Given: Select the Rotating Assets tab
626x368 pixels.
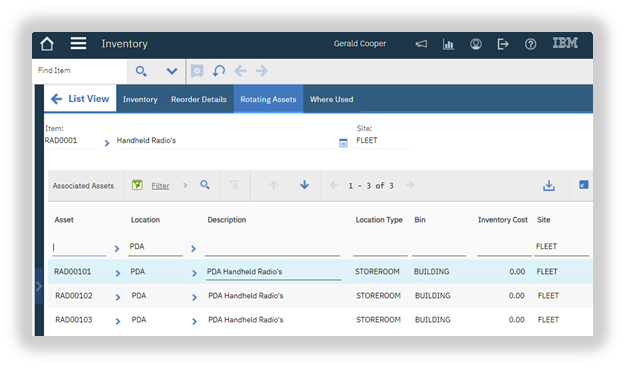Looking at the screenshot, I should coord(268,99).
